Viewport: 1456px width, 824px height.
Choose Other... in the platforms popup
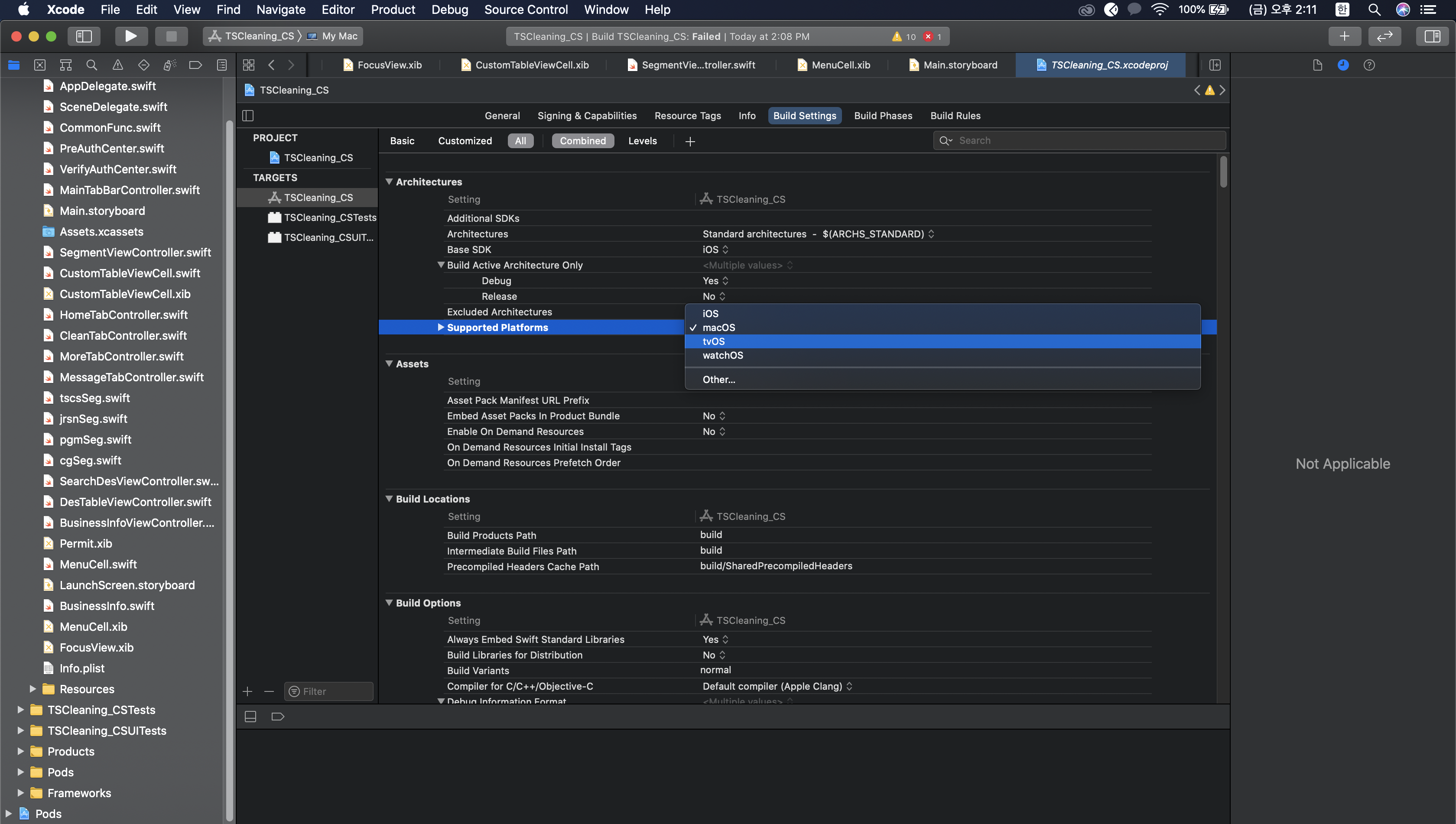[x=942, y=380]
